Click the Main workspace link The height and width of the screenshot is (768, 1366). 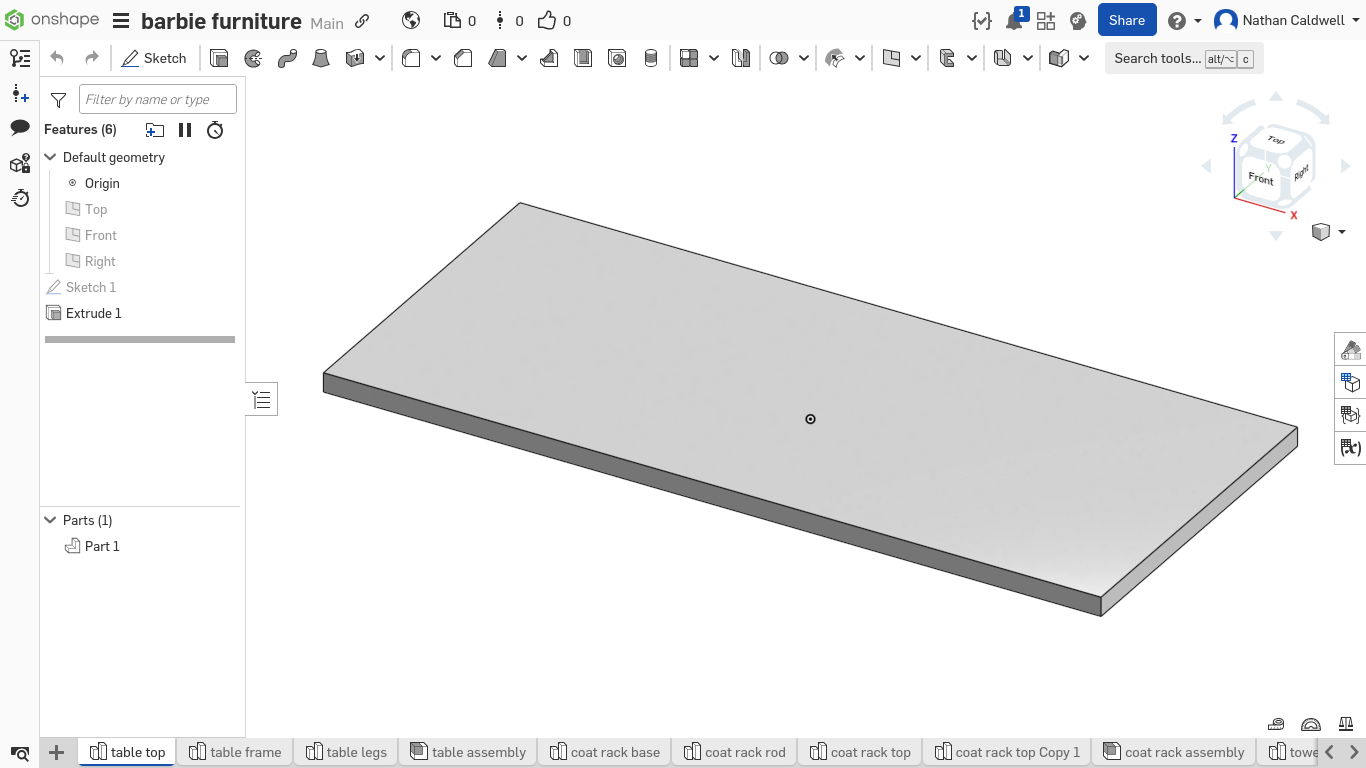[x=327, y=23]
